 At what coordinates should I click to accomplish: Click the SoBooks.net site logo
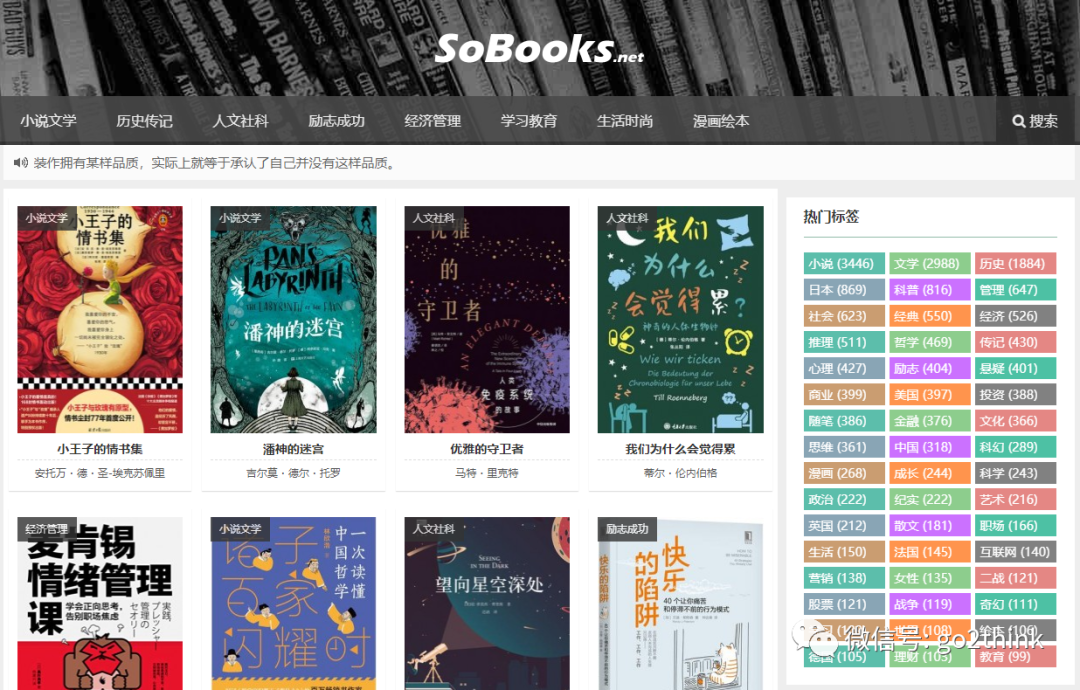tap(540, 49)
